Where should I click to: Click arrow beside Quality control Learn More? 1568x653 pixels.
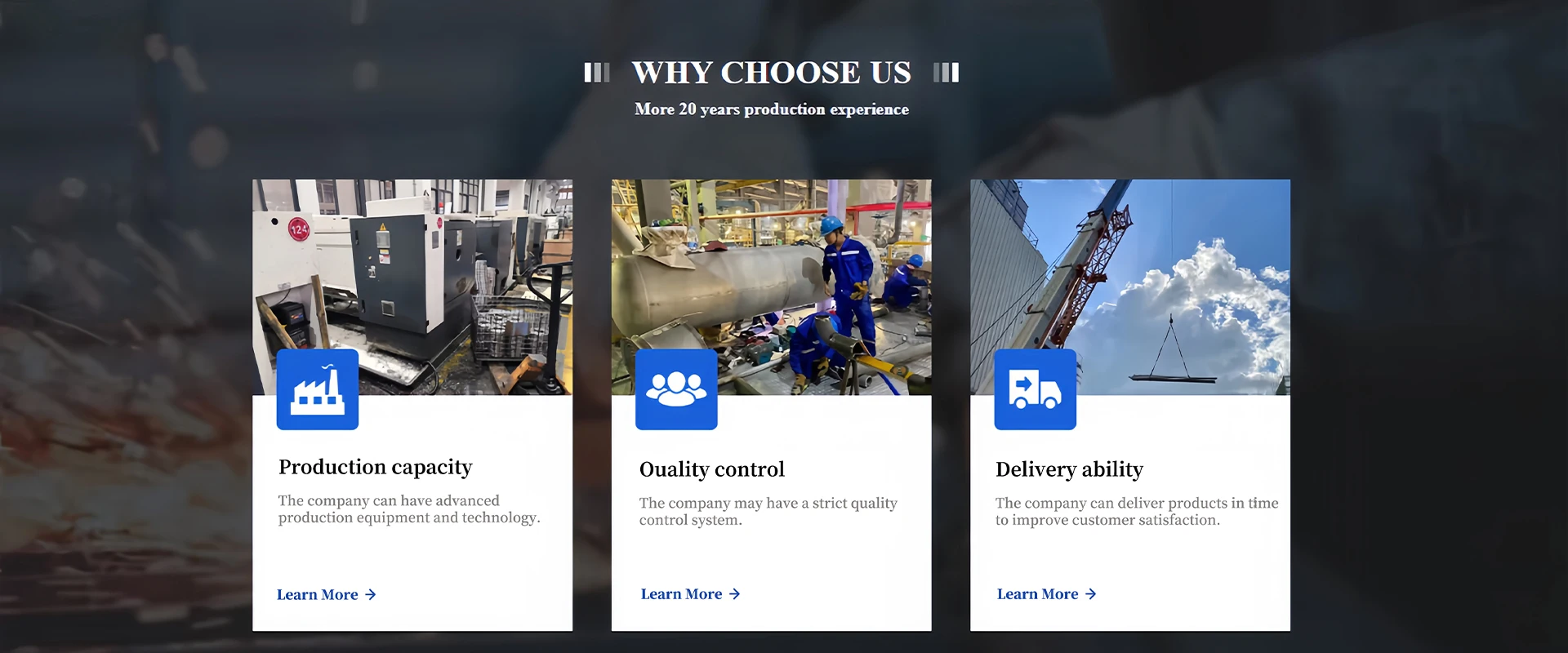(734, 594)
